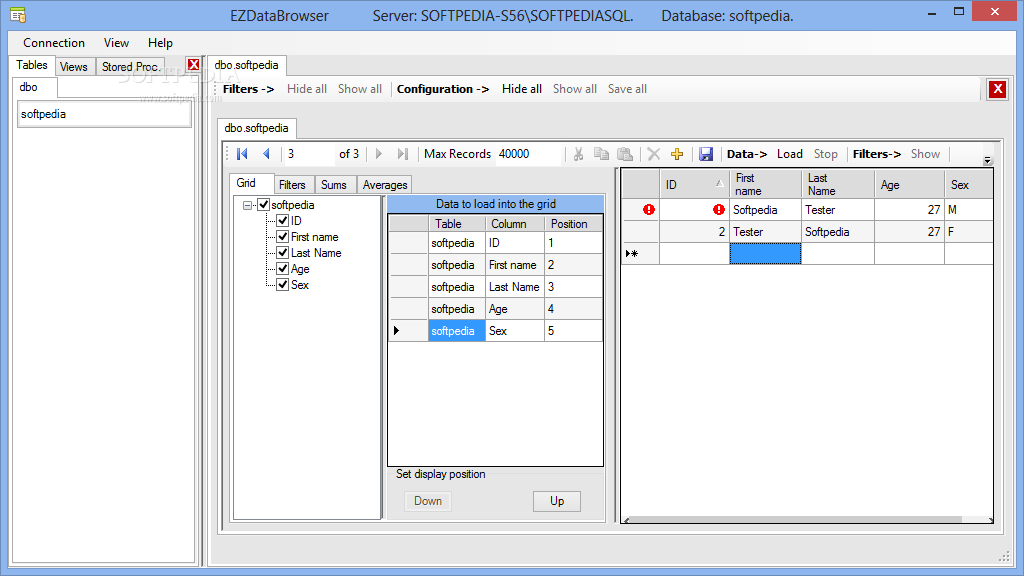Jump to last record icon

(x=403, y=154)
